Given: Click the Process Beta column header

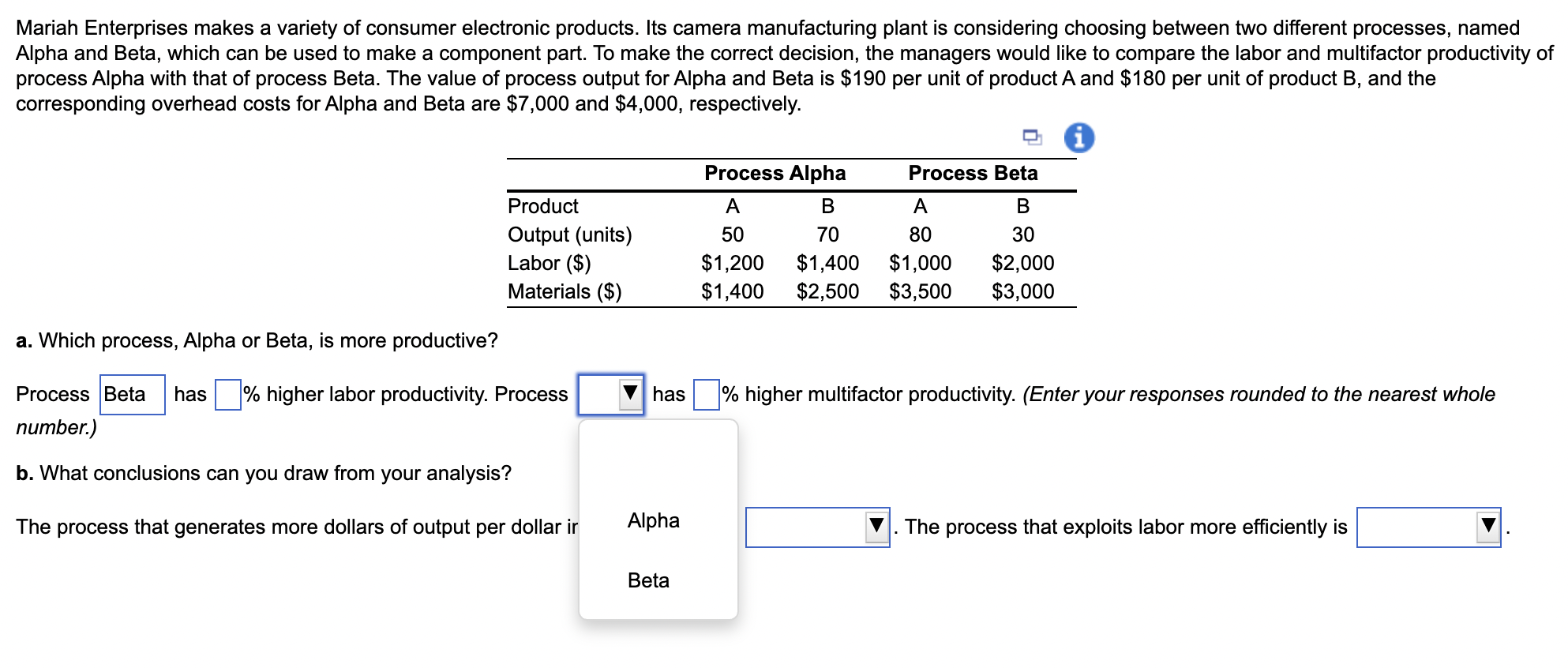Looking at the screenshot, I should 972,173.
